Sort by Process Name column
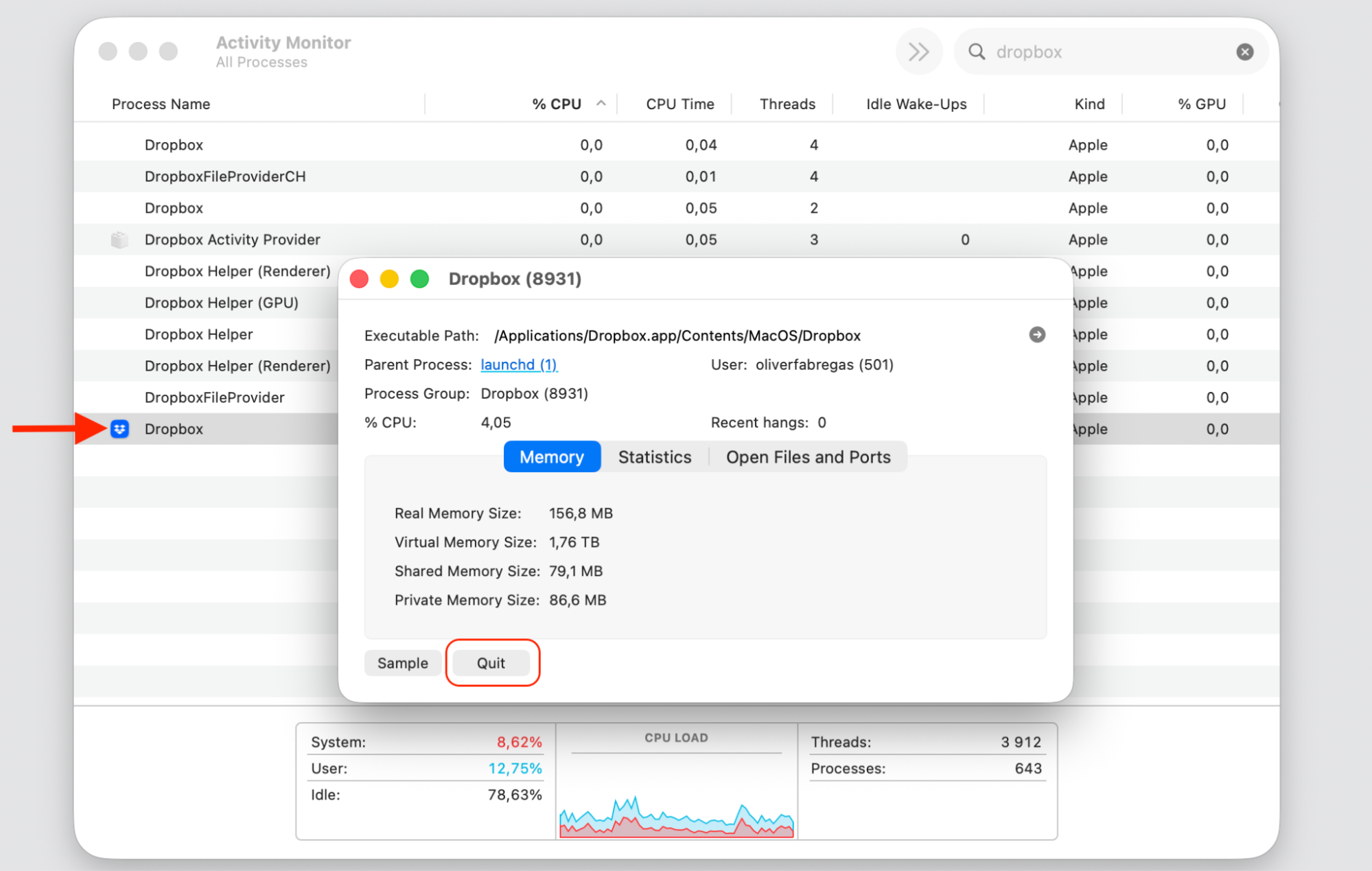This screenshot has width=1372, height=871. (x=161, y=104)
